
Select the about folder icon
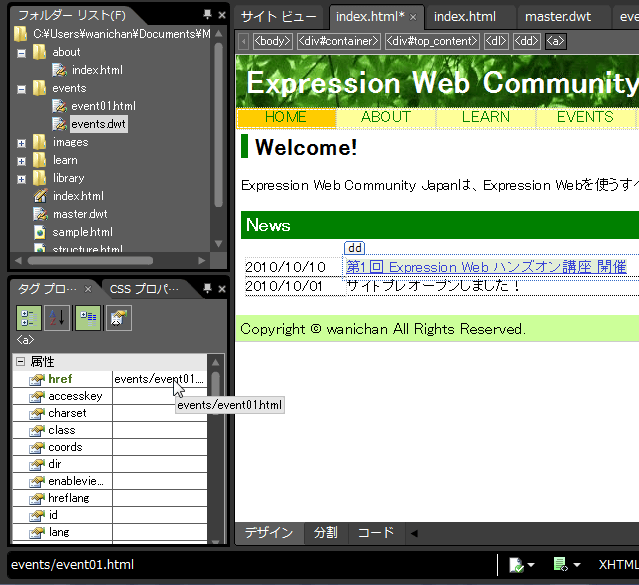point(39,52)
